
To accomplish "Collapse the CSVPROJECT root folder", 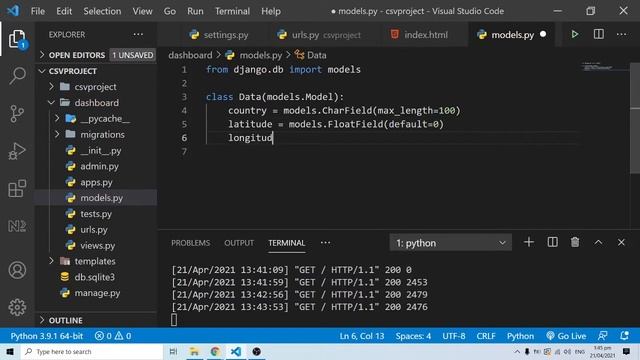I will (96, 71).
